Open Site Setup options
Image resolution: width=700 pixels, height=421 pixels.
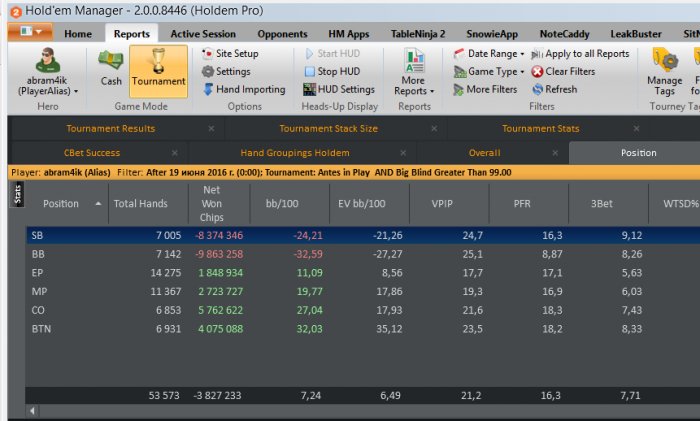coord(230,54)
